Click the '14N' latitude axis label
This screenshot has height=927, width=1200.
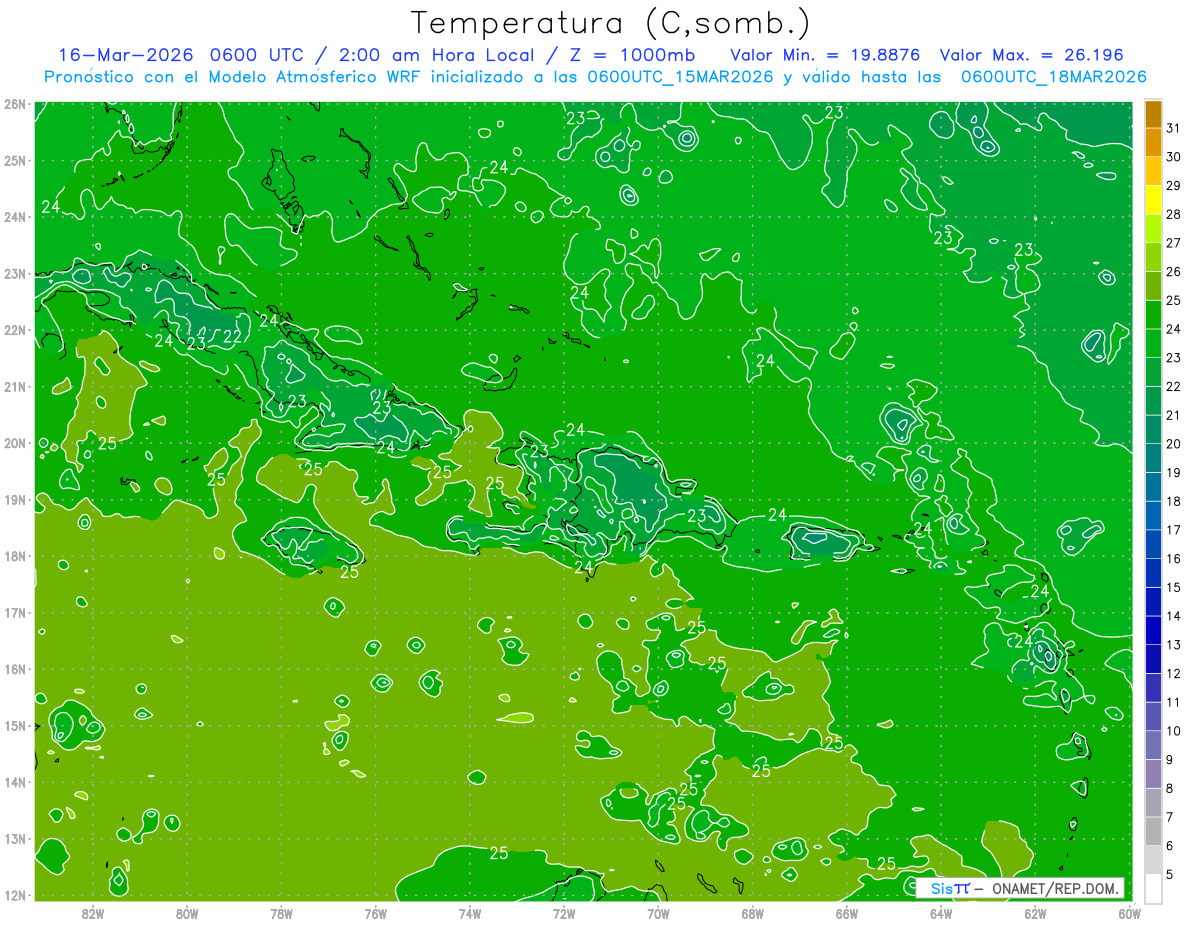[x=15, y=782]
